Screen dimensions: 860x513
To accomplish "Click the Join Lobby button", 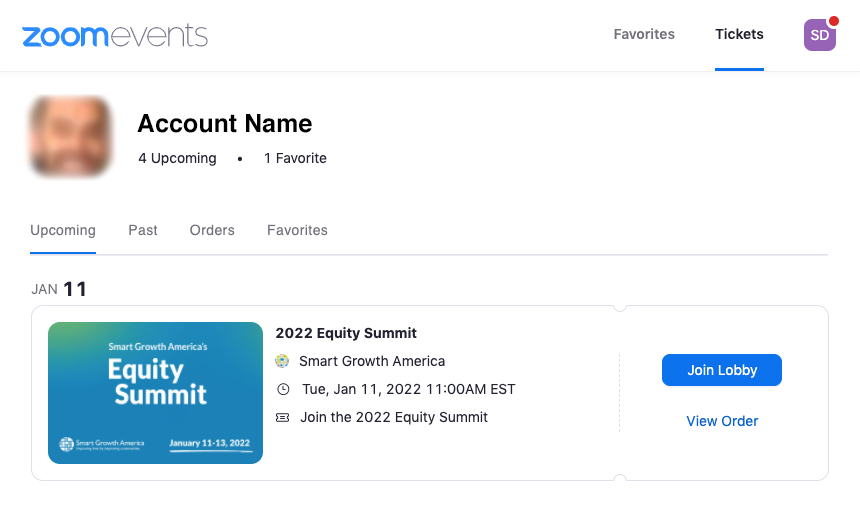I will coord(722,370).
